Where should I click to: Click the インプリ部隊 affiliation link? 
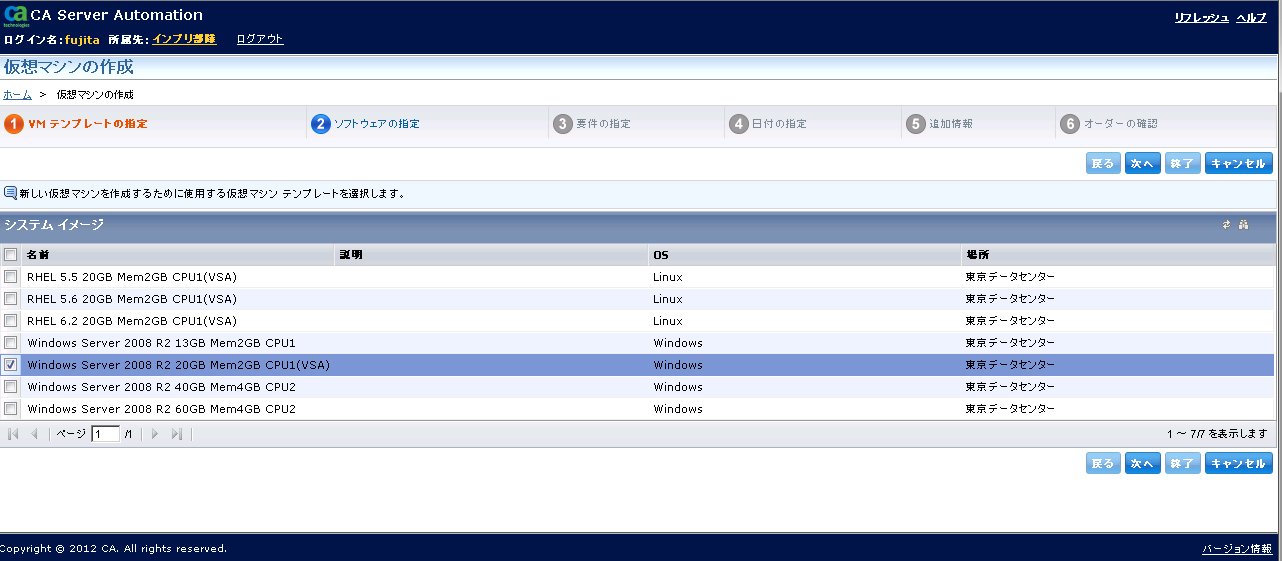click(x=184, y=39)
